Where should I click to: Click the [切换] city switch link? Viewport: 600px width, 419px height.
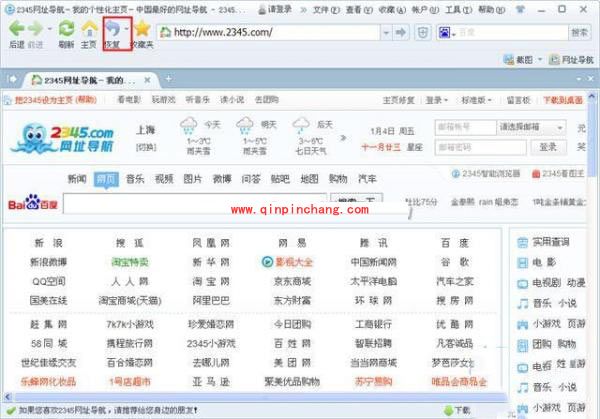click(146, 147)
